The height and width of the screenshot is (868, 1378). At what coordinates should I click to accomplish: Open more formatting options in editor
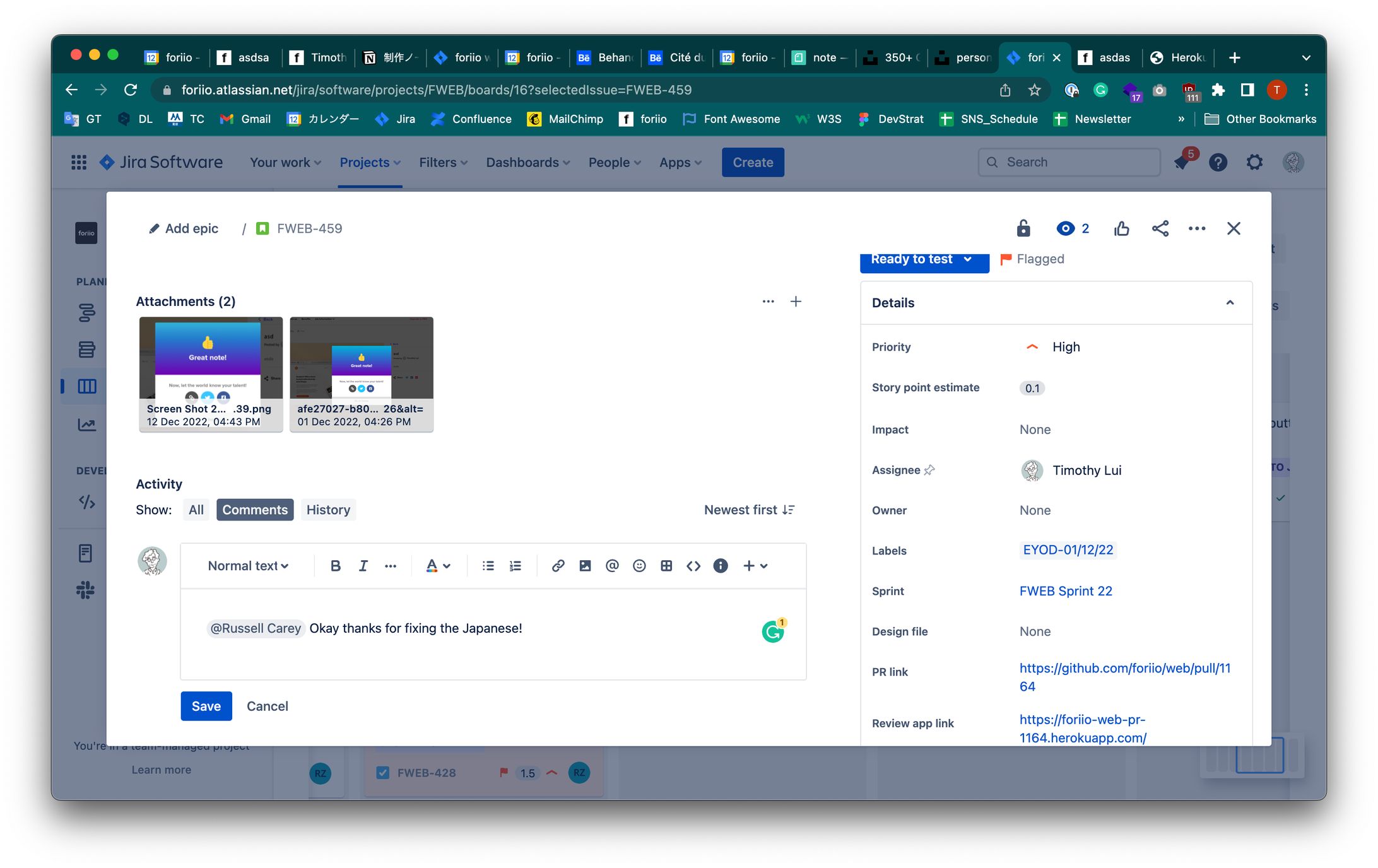click(391, 566)
